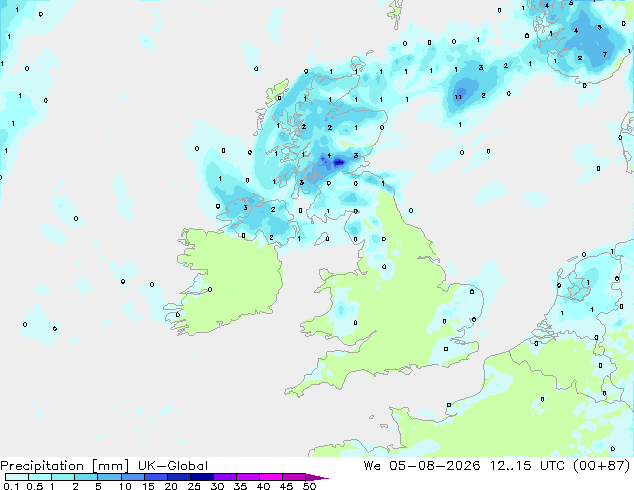Click the arrow tip beyond 50 on legend
This screenshot has height=490, width=634.
coord(317,477)
